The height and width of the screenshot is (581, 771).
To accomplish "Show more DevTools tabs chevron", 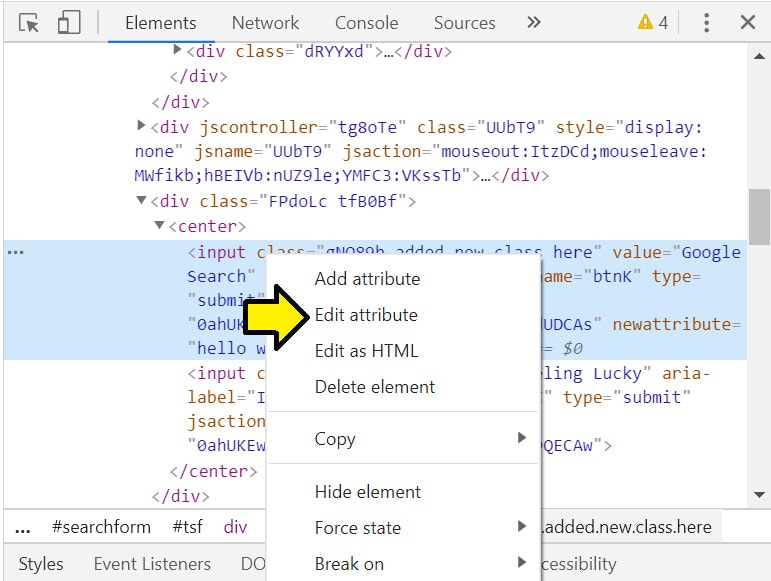I will [x=533, y=22].
